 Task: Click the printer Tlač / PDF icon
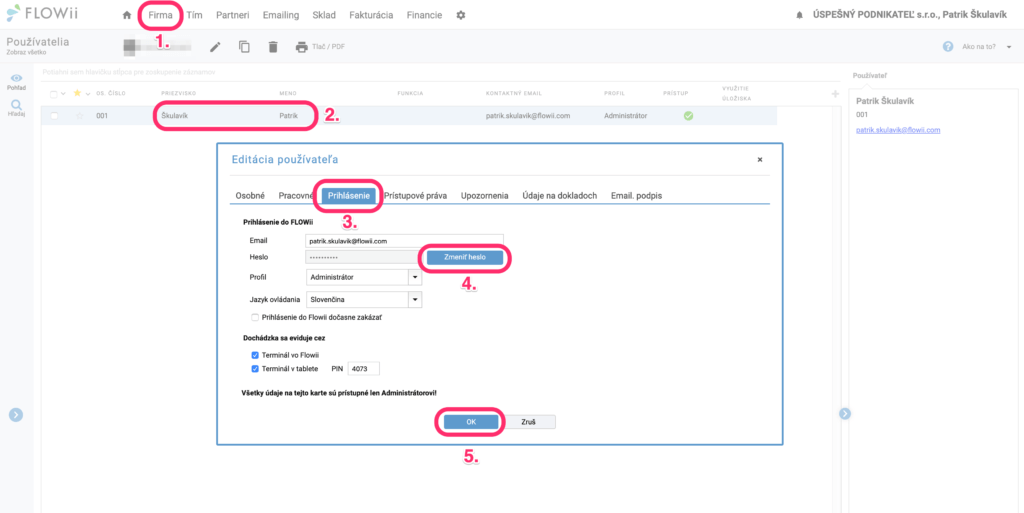(x=301, y=47)
